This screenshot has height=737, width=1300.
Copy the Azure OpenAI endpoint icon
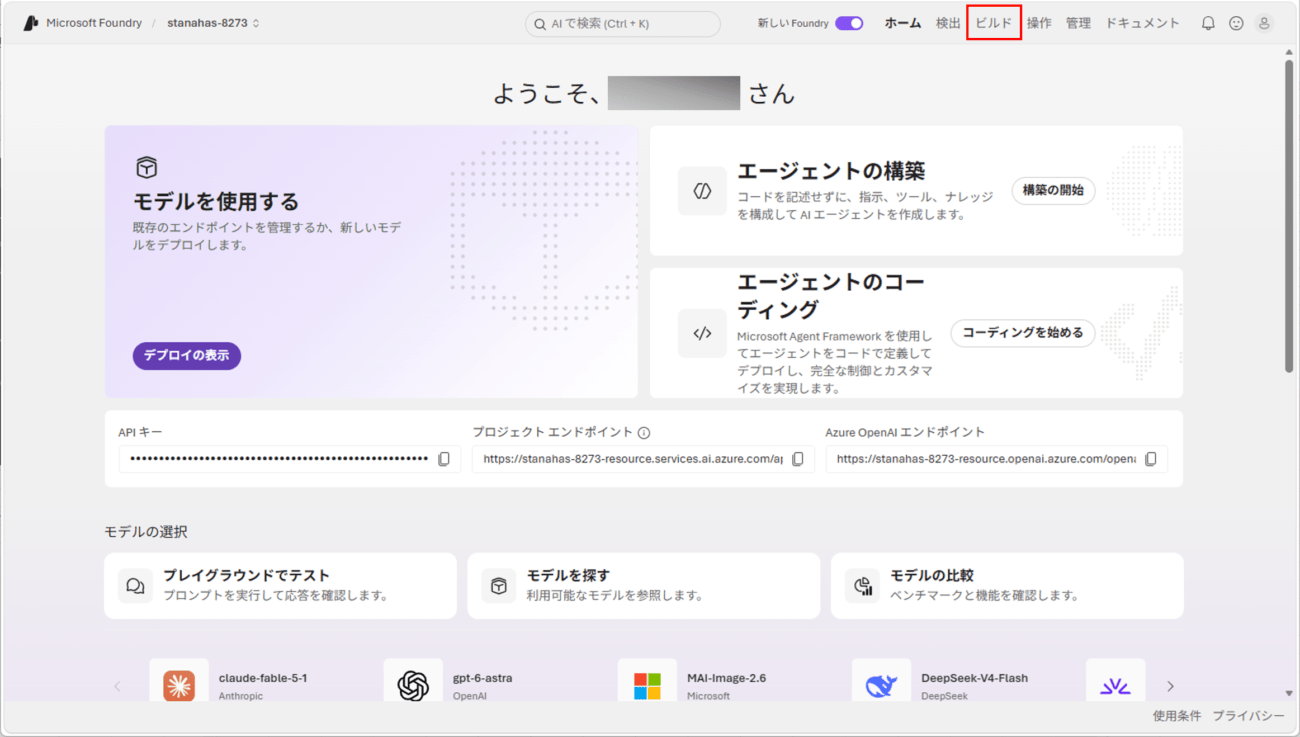[1151, 459]
